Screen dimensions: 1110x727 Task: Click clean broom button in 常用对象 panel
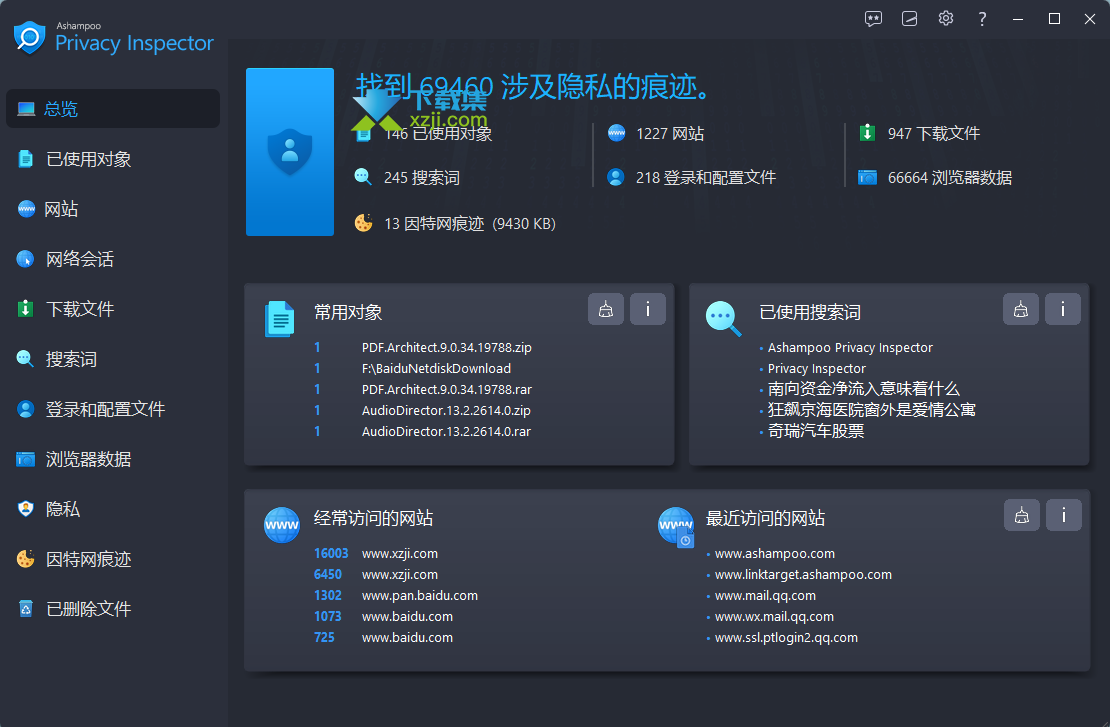click(606, 309)
